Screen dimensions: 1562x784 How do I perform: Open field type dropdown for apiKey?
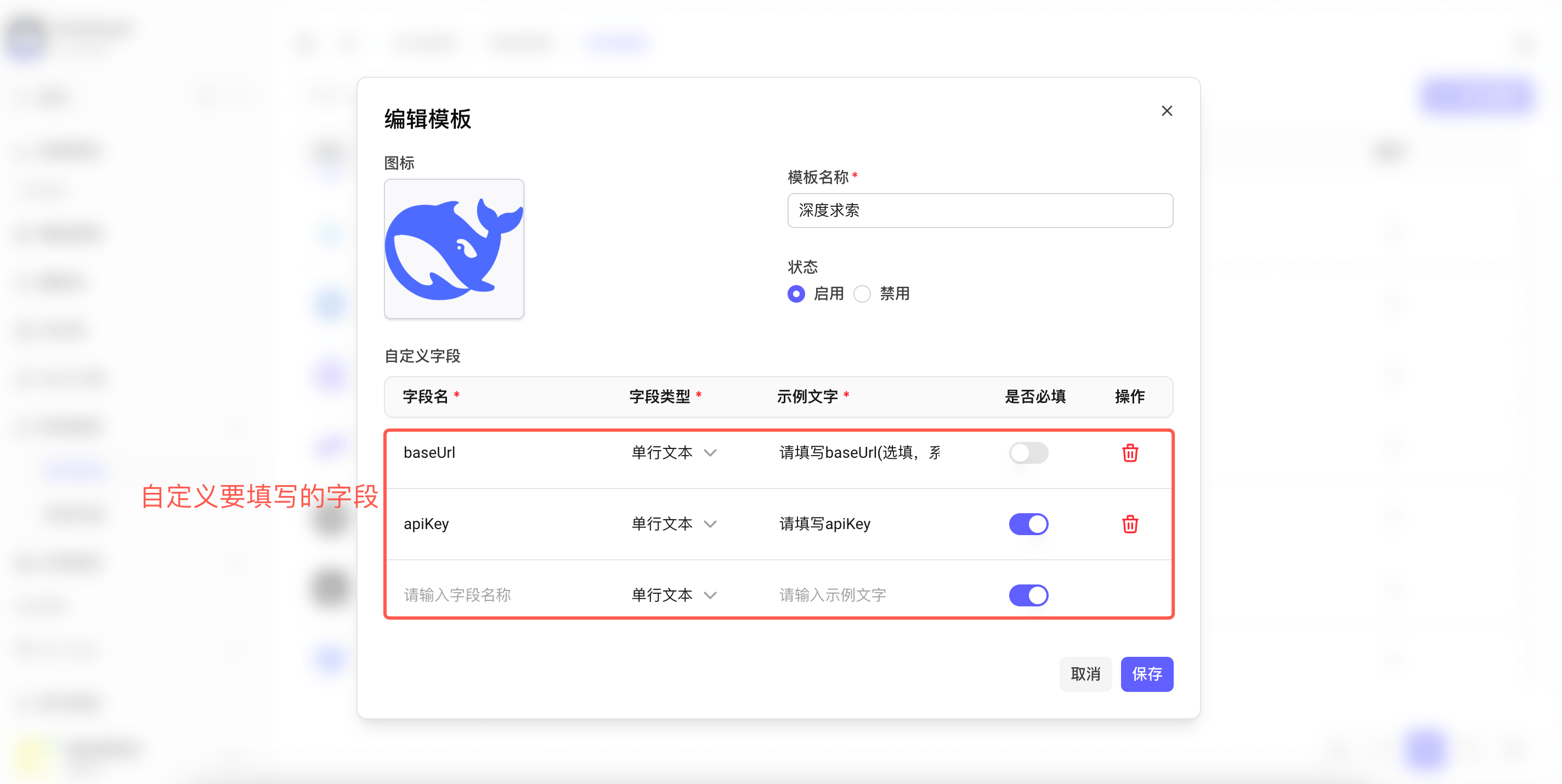(674, 524)
